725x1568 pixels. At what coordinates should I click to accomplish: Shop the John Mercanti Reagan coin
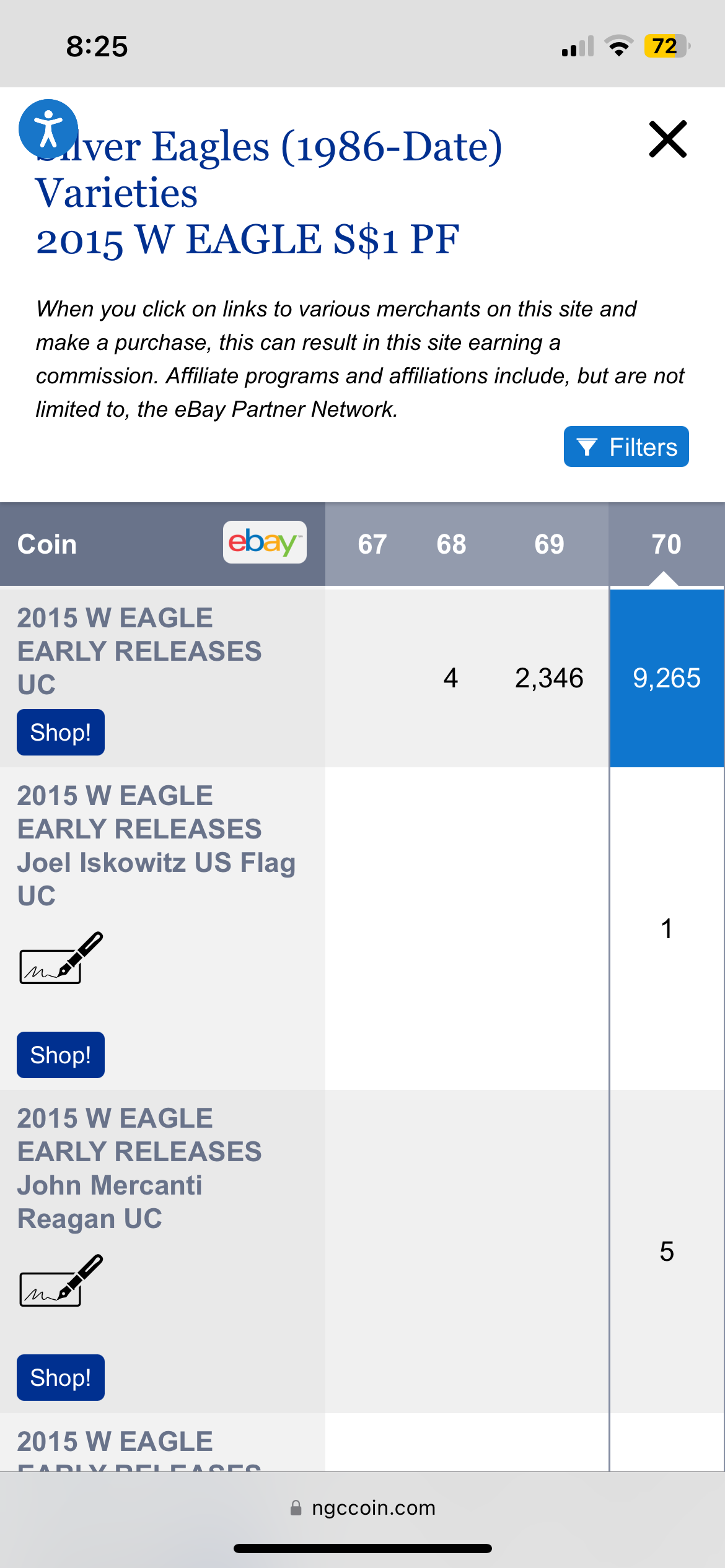point(61,1377)
